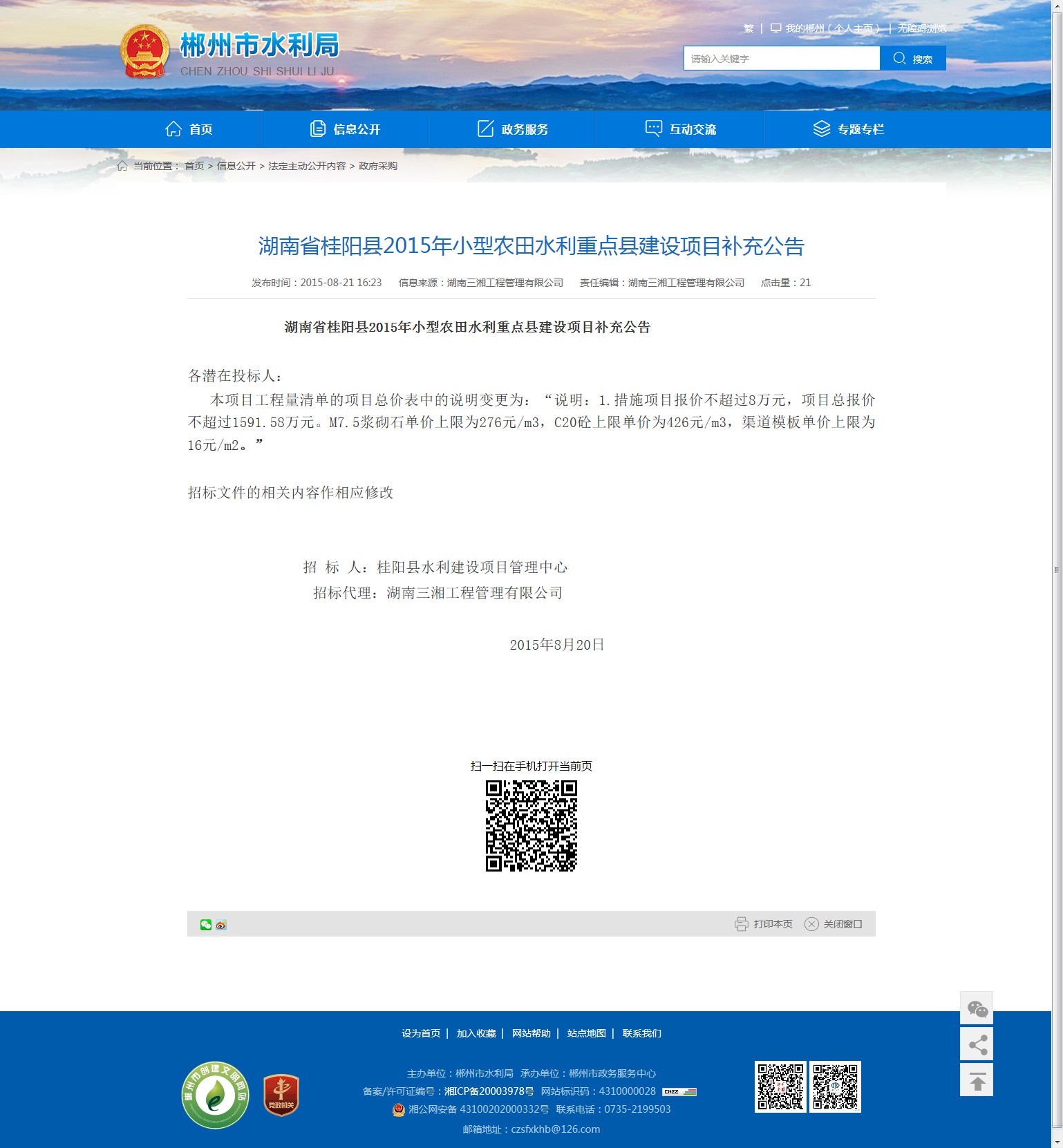Open the floating WeChat sidebar icon
Screen dimensions: 1063x1148
tap(977, 1009)
